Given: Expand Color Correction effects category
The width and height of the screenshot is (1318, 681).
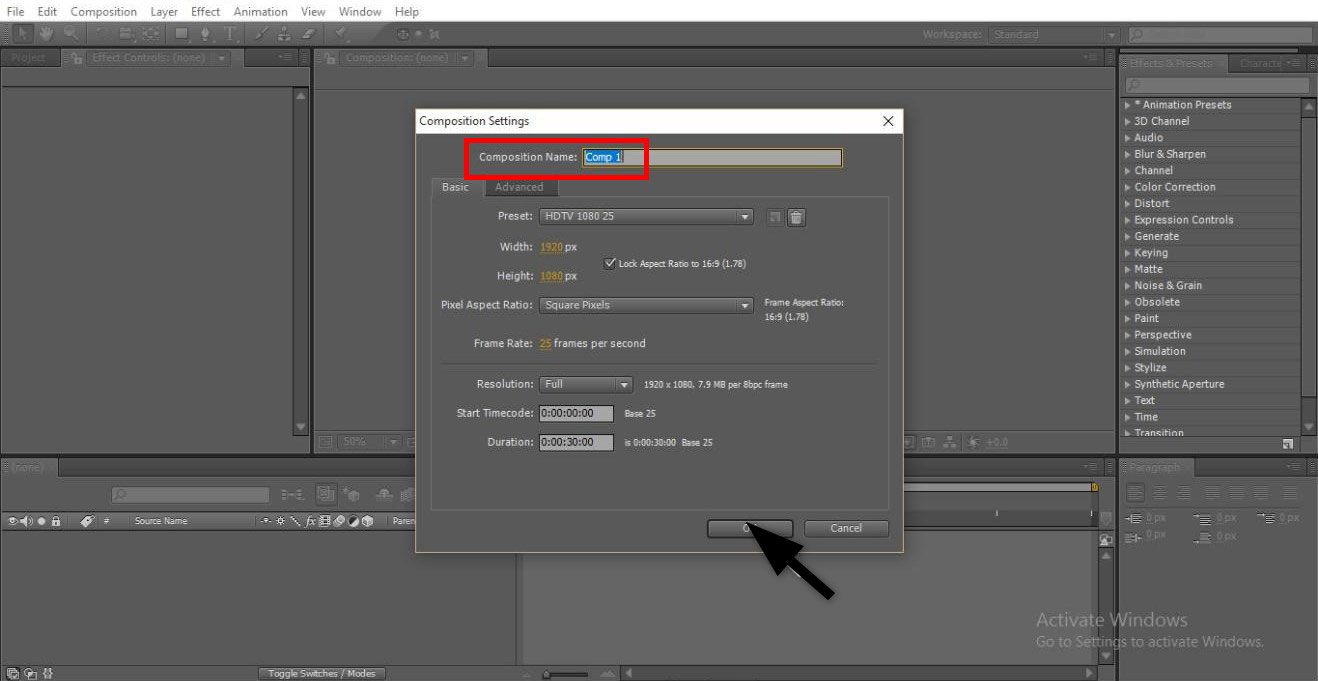Looking at the screenshot, I should 1128,187.
